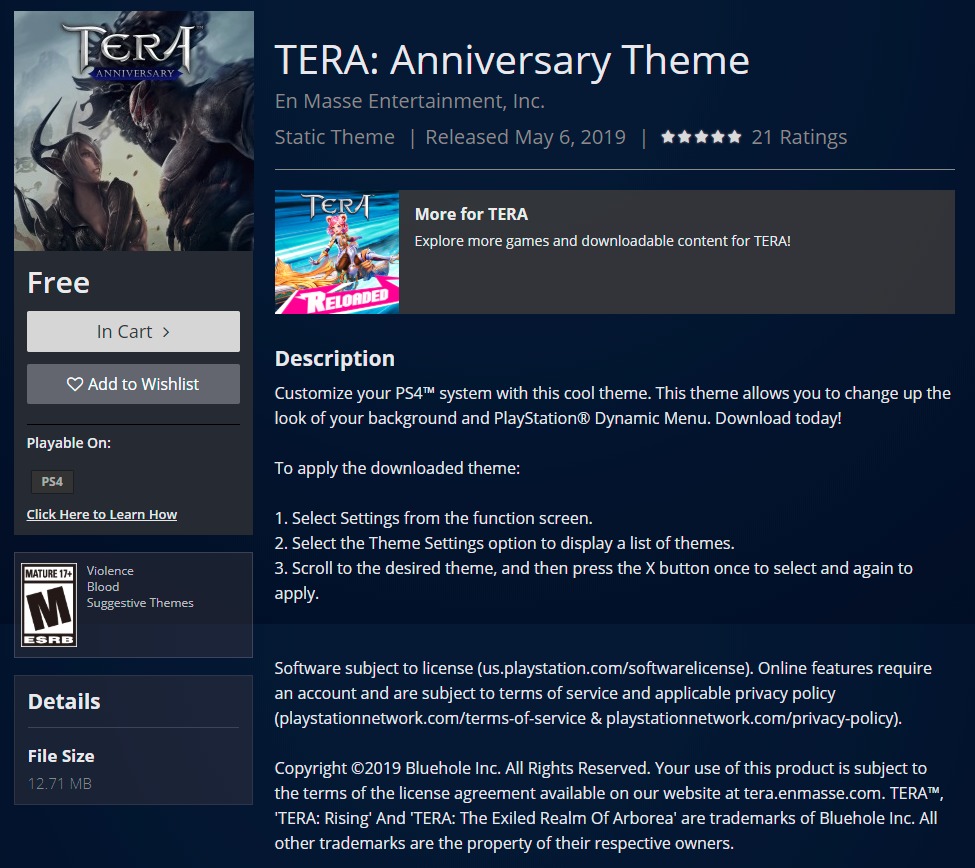The width and height of the screenshot is (975, 868).
Task: Click the Free price label
Action: point(58,283)
